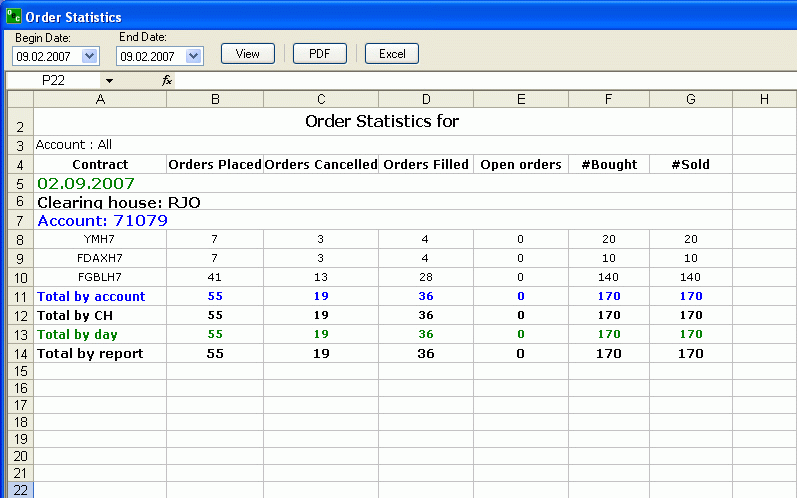Viewport: 797px width, 498px height.
Task: Select column D header
Action: pyautogui.click(x=426, y=98)
